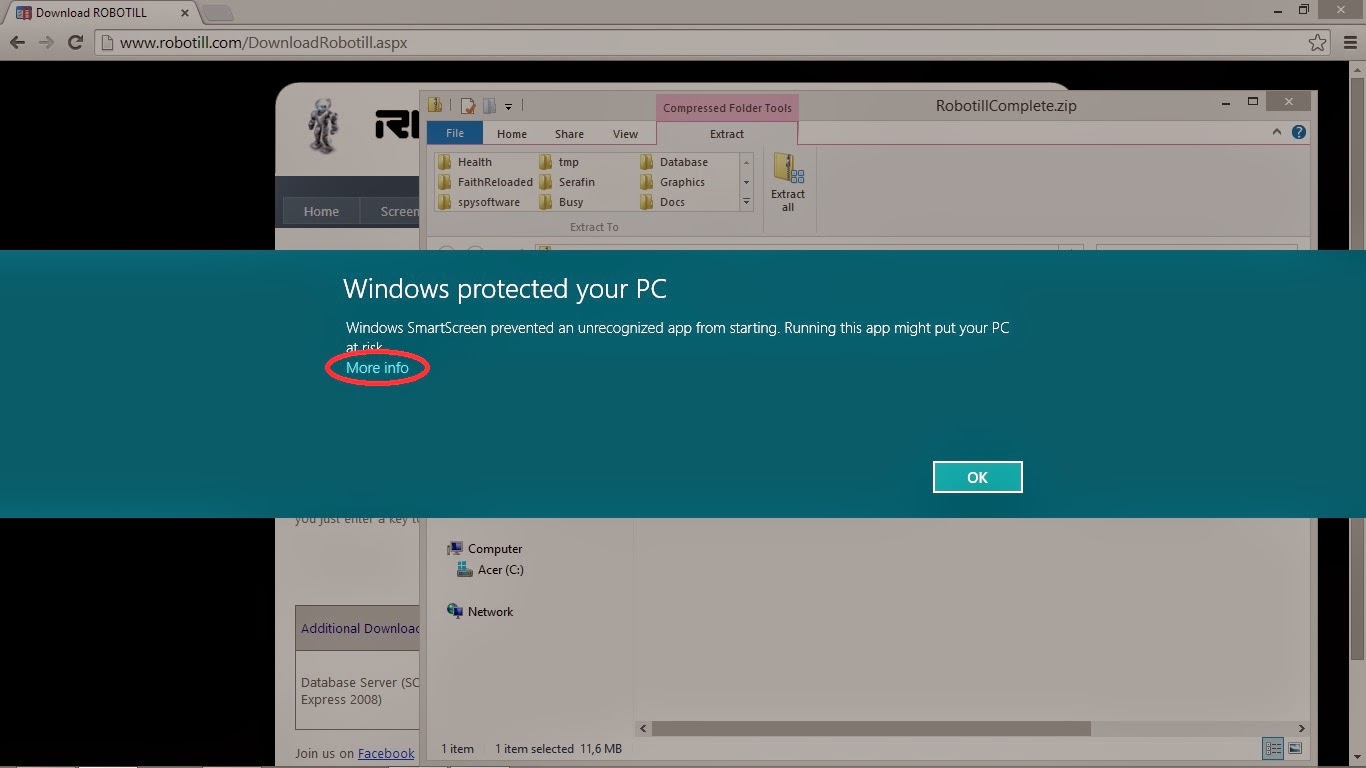Viewport: 1366px width, 768px height.
Task: Choose Docs folder as extract destination
Action: click(662, 202)
